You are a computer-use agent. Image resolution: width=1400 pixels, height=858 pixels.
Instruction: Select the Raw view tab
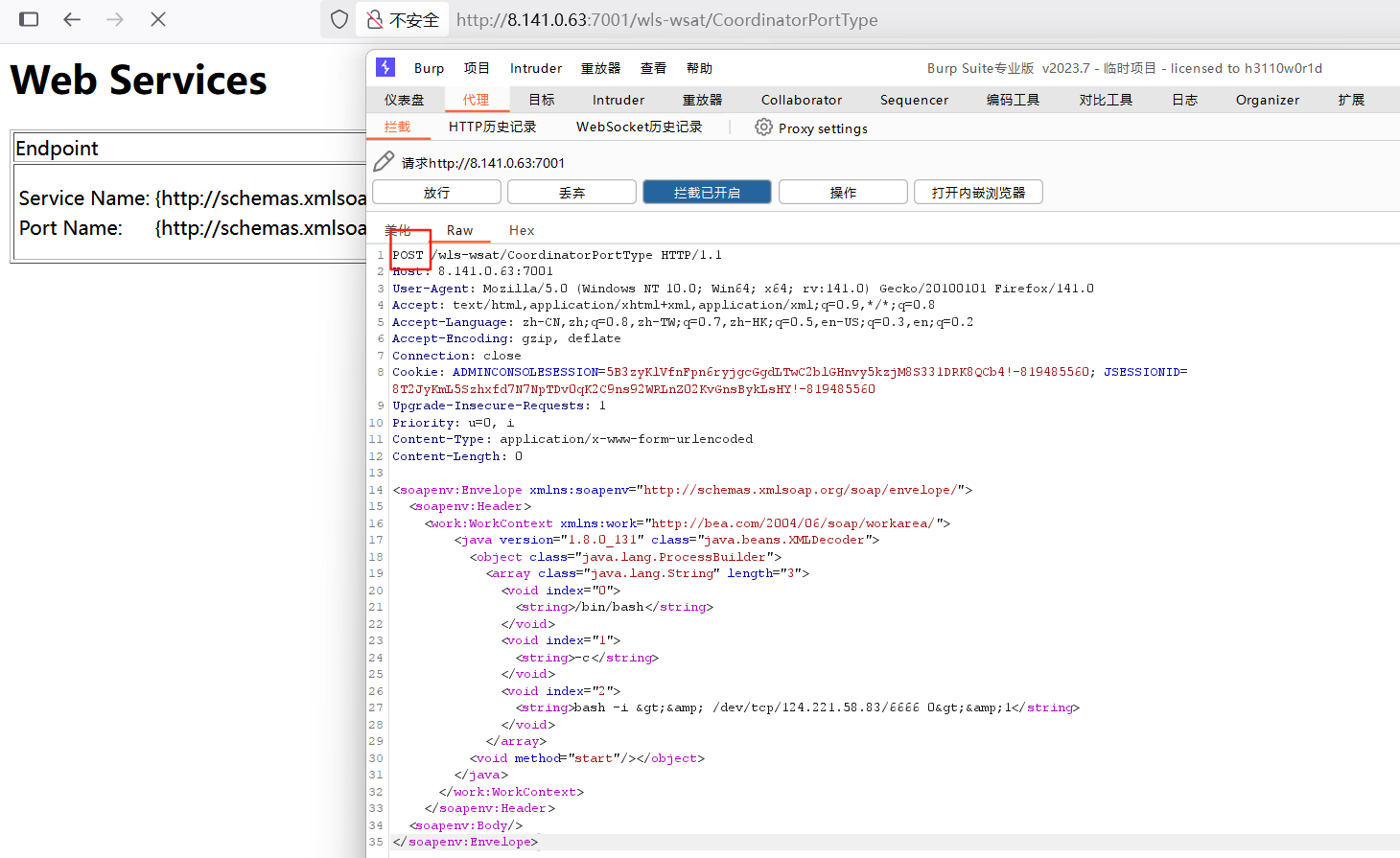coord(459,230)
